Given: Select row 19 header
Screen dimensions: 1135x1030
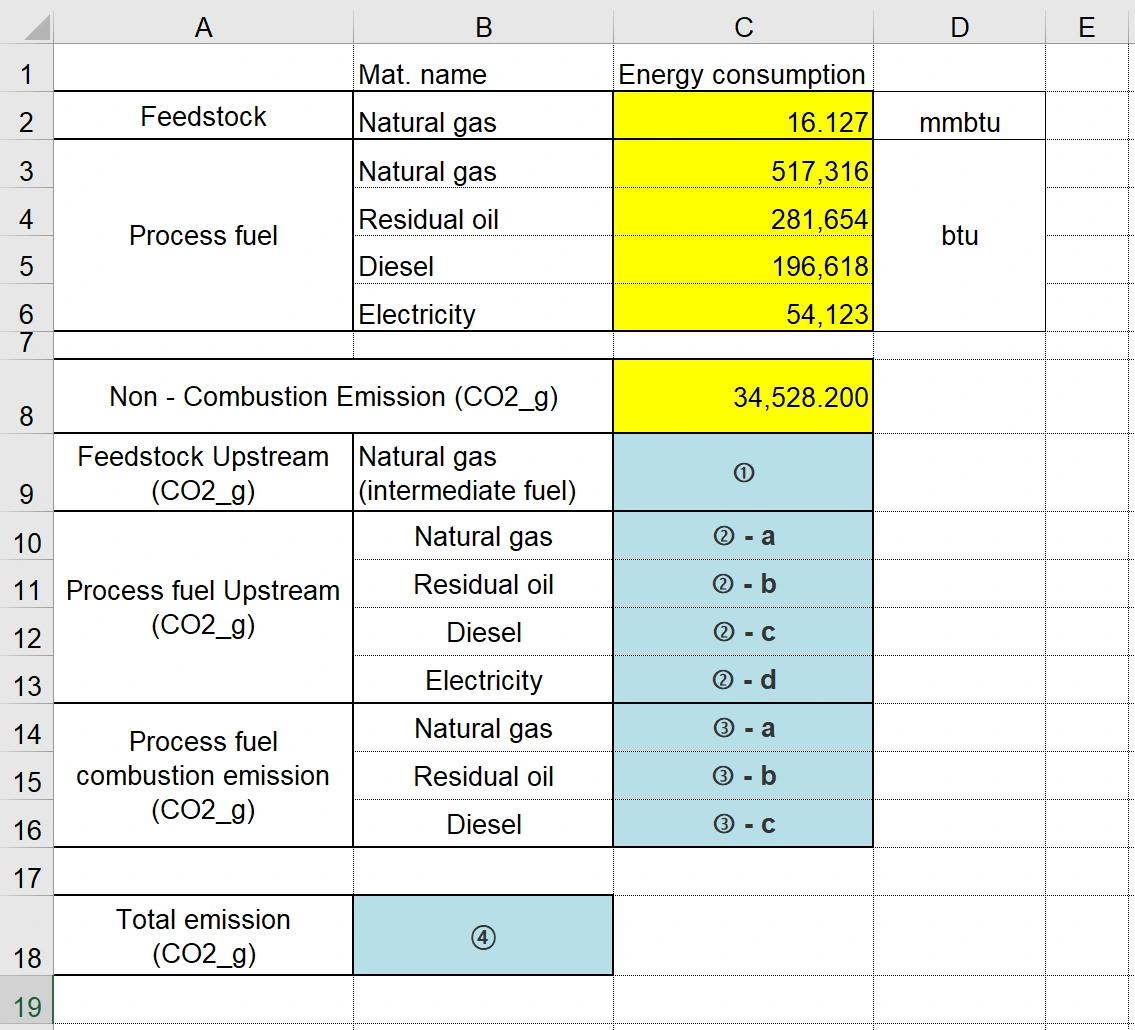Looking at the screenshot, I should (x=27, y=1002).
